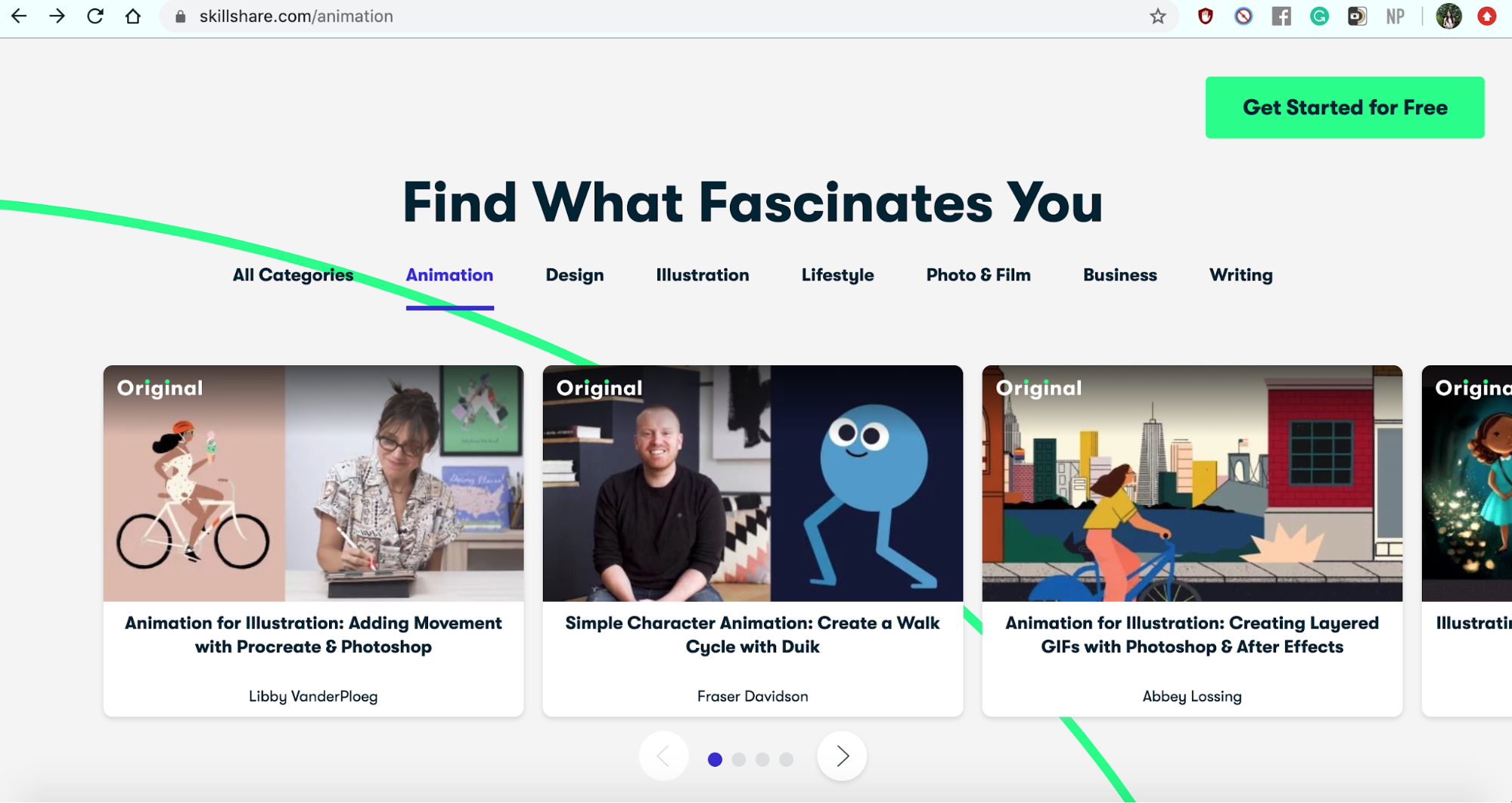Click the NP extension icon
Screen dimensions: 1512x803
coord(1395,17)
